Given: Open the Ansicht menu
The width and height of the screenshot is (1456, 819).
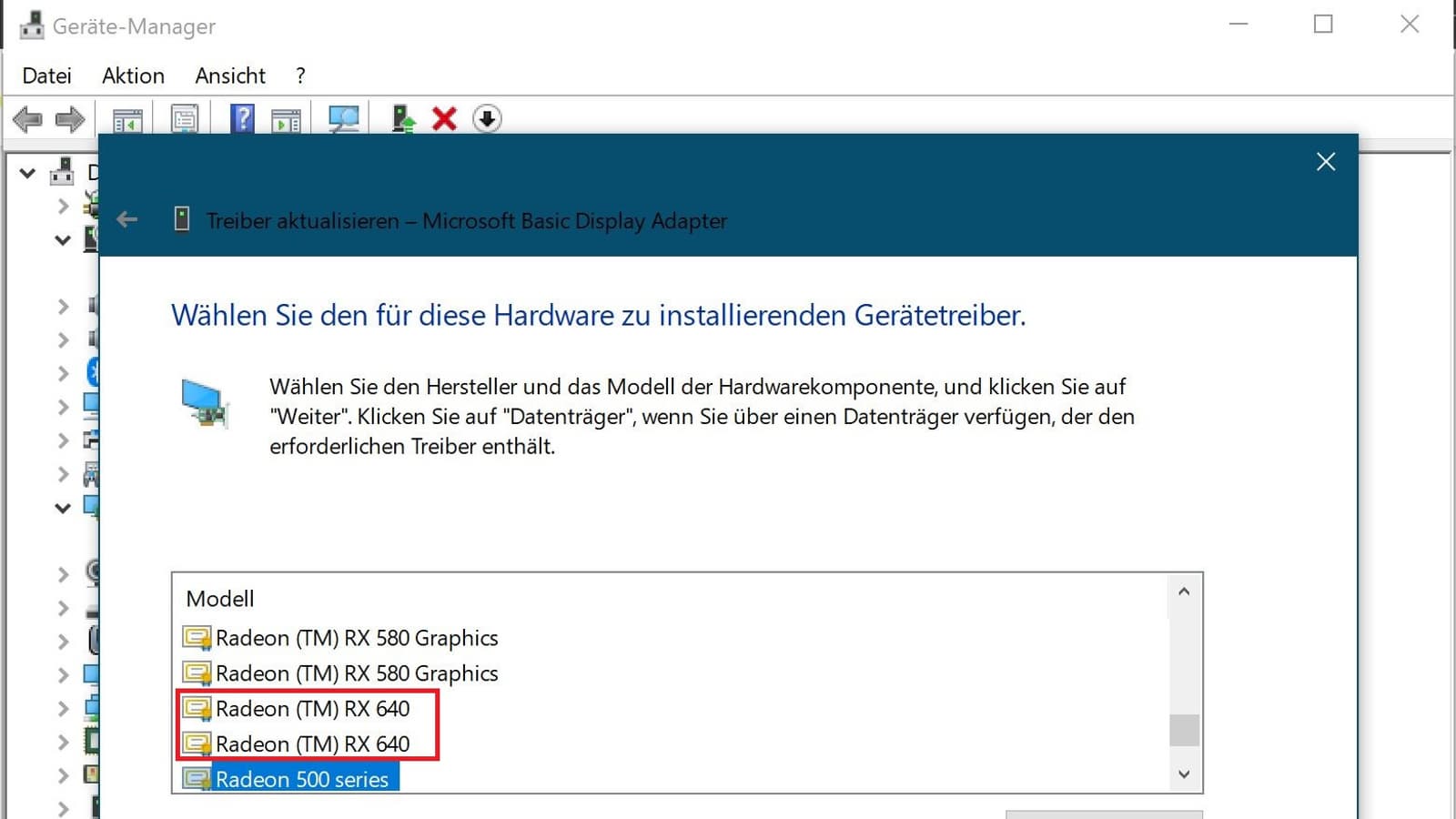Looking at the screenshot, I should [x=230, y=76].
